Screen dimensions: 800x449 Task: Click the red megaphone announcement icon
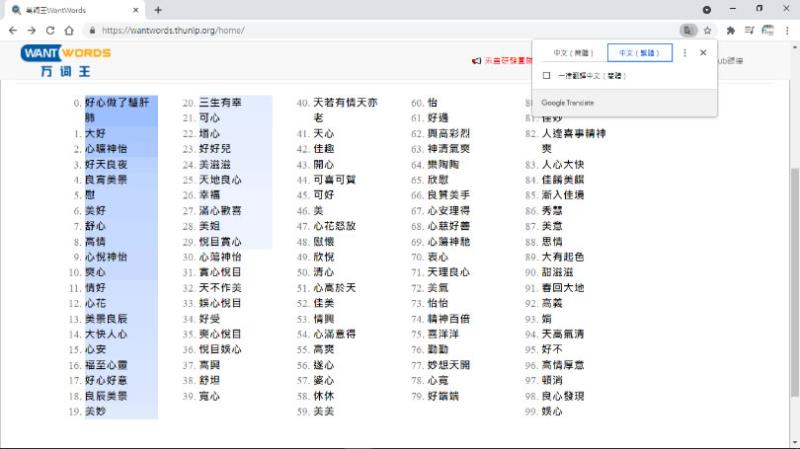[x=476, y=61]
